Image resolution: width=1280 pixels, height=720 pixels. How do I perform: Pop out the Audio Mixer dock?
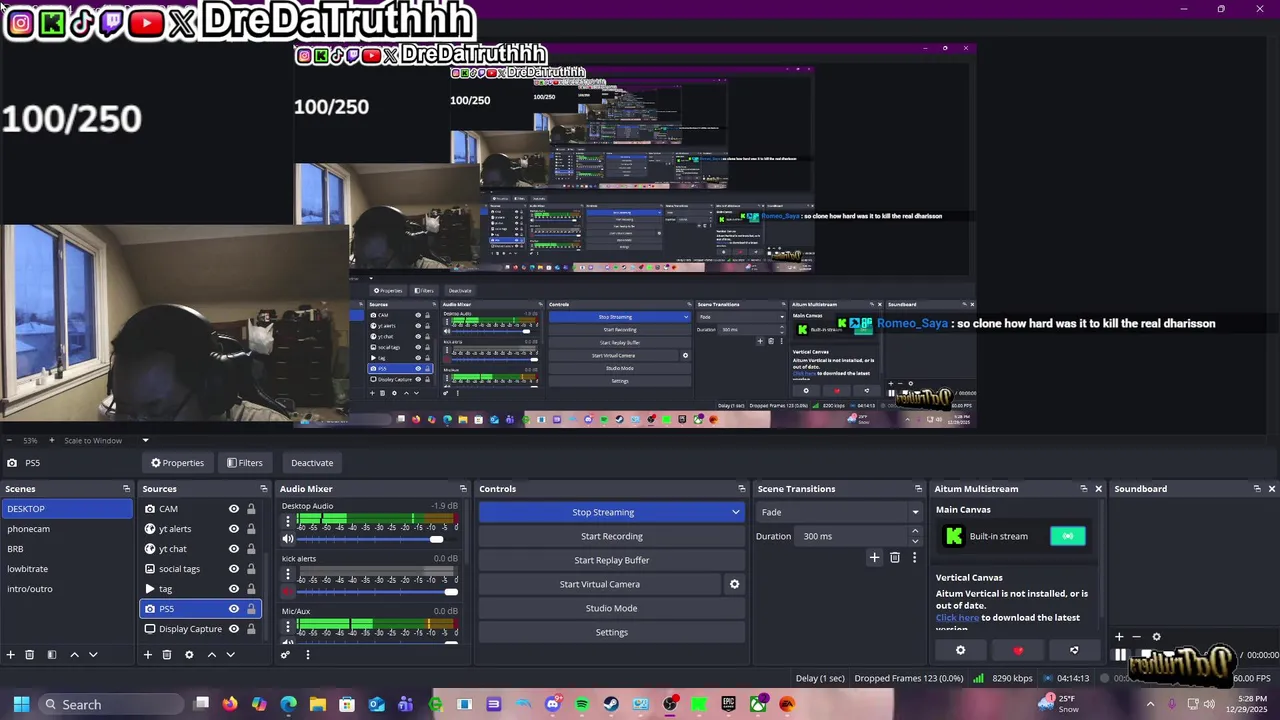(463, 489)
